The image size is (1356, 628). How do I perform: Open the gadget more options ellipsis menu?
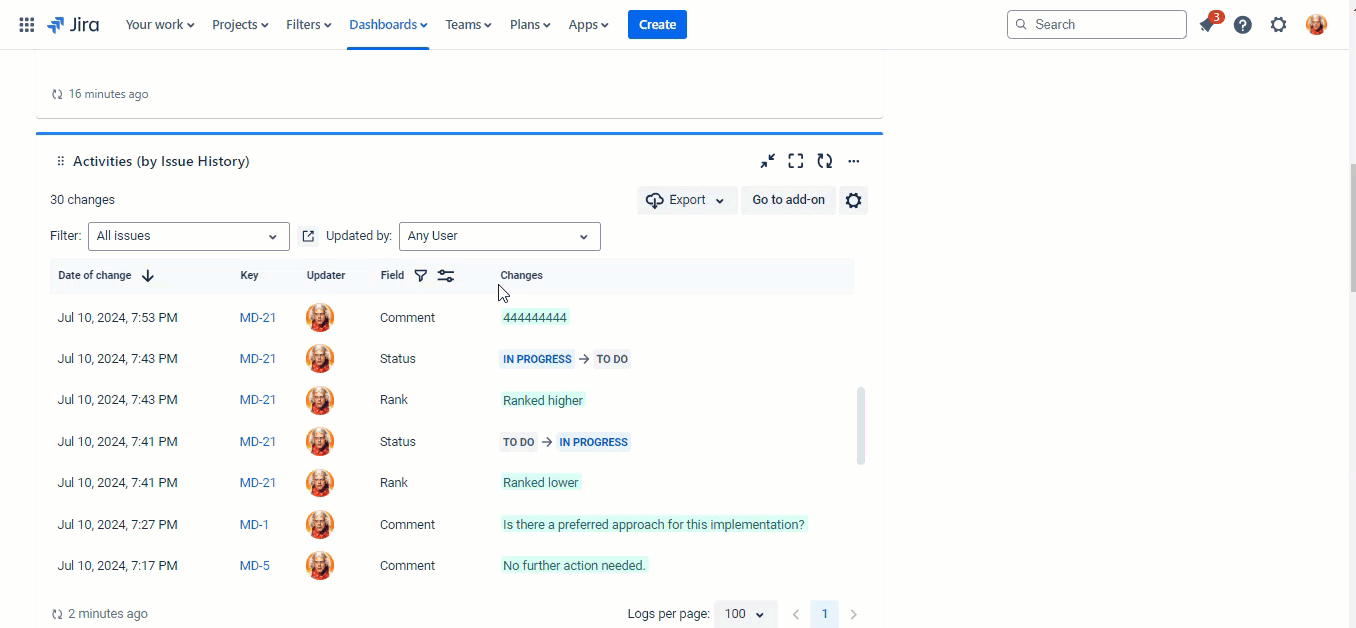pos(854,160)
